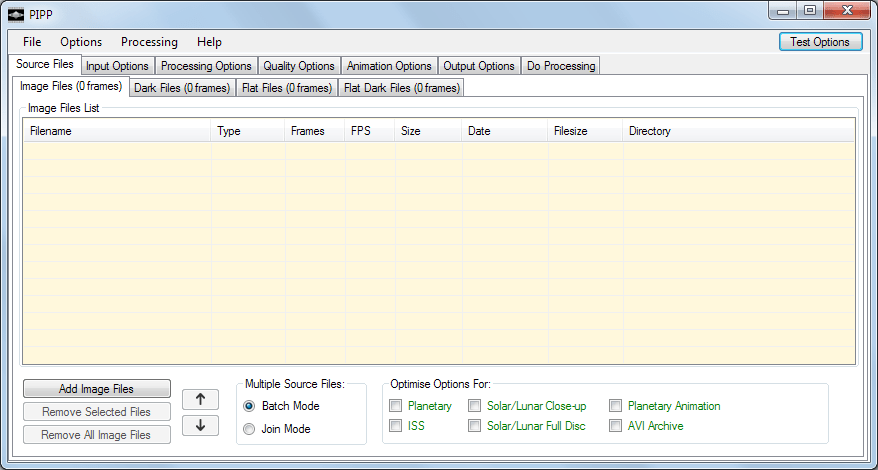Select the Flat Dark Files (0 frames) sub-tab
878x470 pixels.
coord(401,88)
